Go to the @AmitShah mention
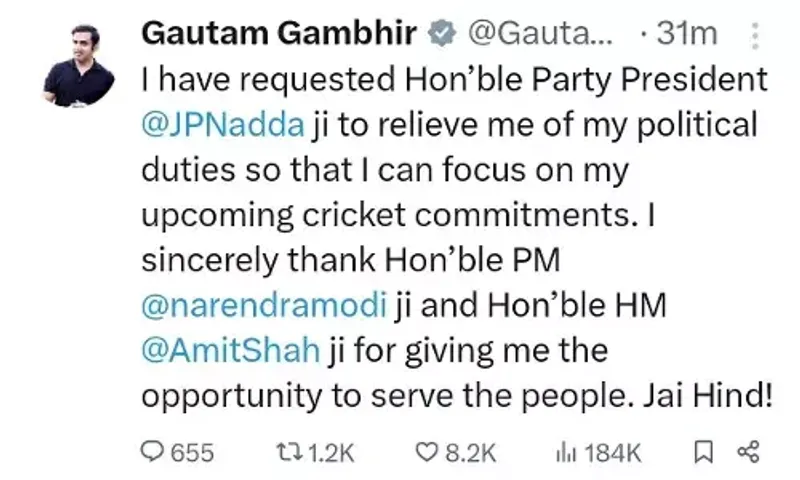800x480 pixels. 231,350
